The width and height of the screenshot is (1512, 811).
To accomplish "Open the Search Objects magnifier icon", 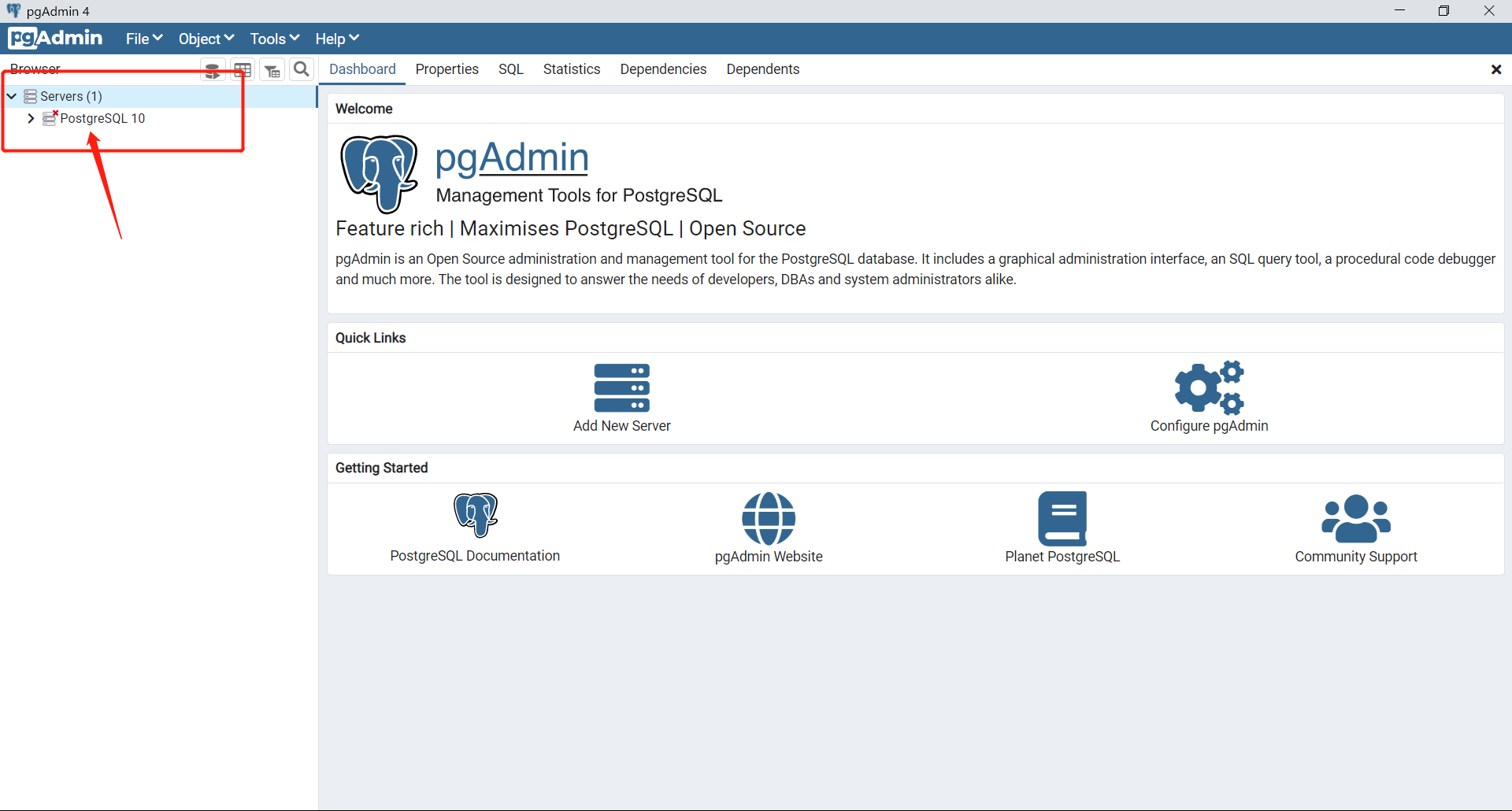I will [302, 69].
